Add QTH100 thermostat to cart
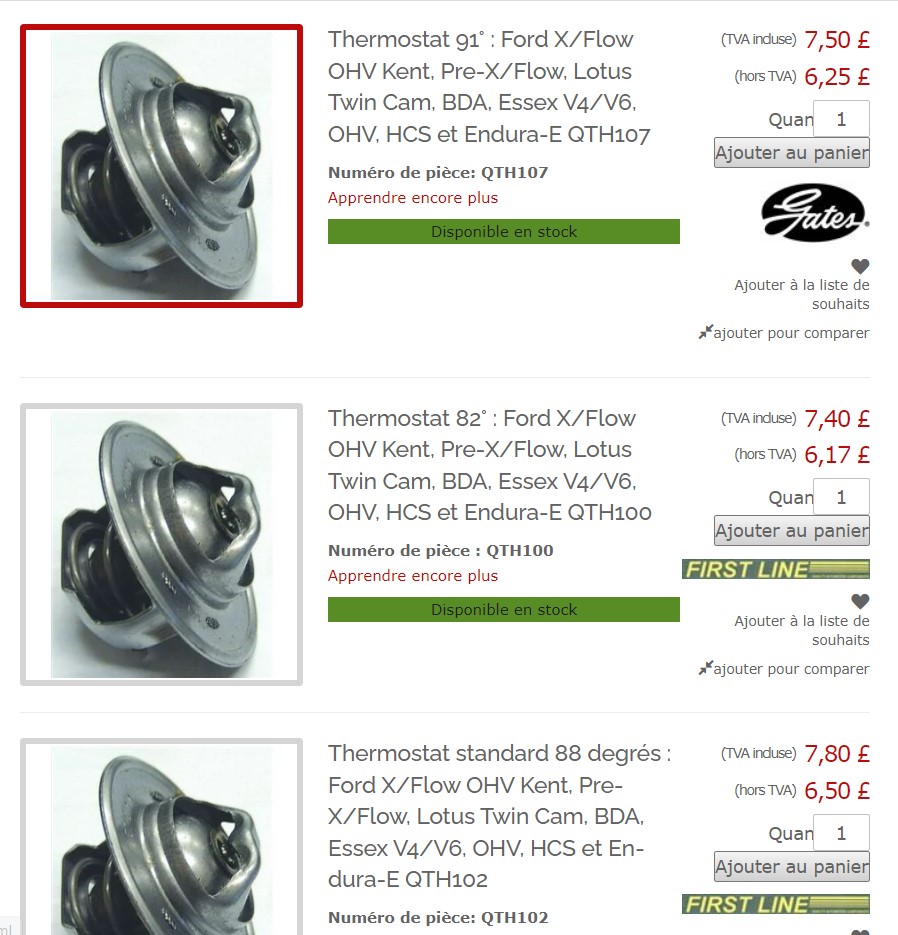Image resolution: width=898 pixels, height=935 pixels. tap(792, 531)
